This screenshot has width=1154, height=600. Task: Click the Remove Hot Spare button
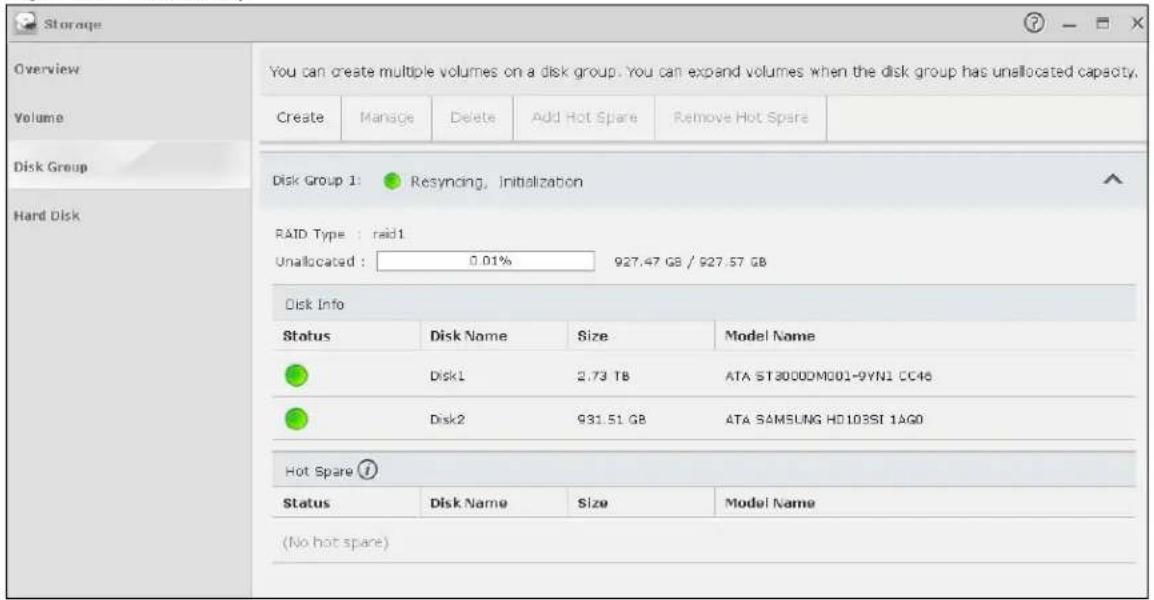click(x=741, y=118)
